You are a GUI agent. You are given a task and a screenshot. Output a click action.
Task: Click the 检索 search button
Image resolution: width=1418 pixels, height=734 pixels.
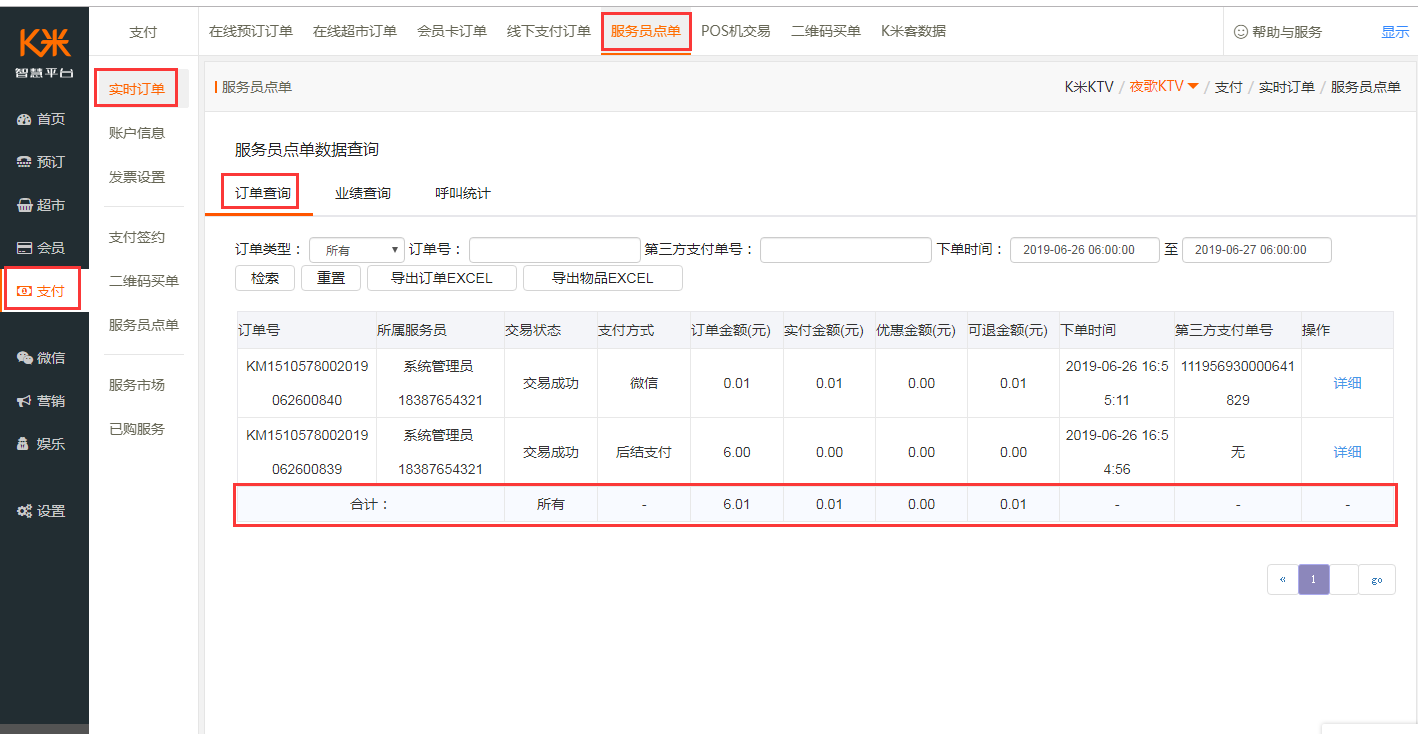pyautogui.click(x=265, y=278)
